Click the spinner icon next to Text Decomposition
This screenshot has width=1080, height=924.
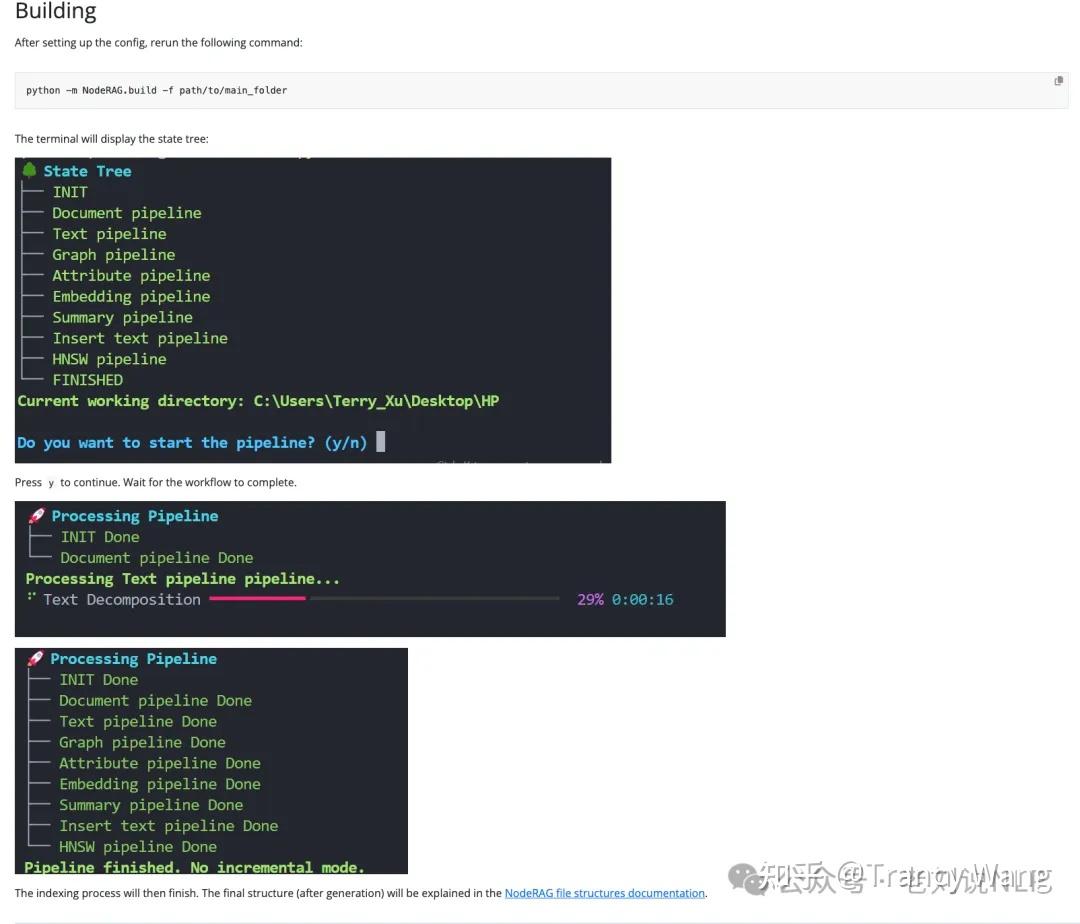(33, 599)
